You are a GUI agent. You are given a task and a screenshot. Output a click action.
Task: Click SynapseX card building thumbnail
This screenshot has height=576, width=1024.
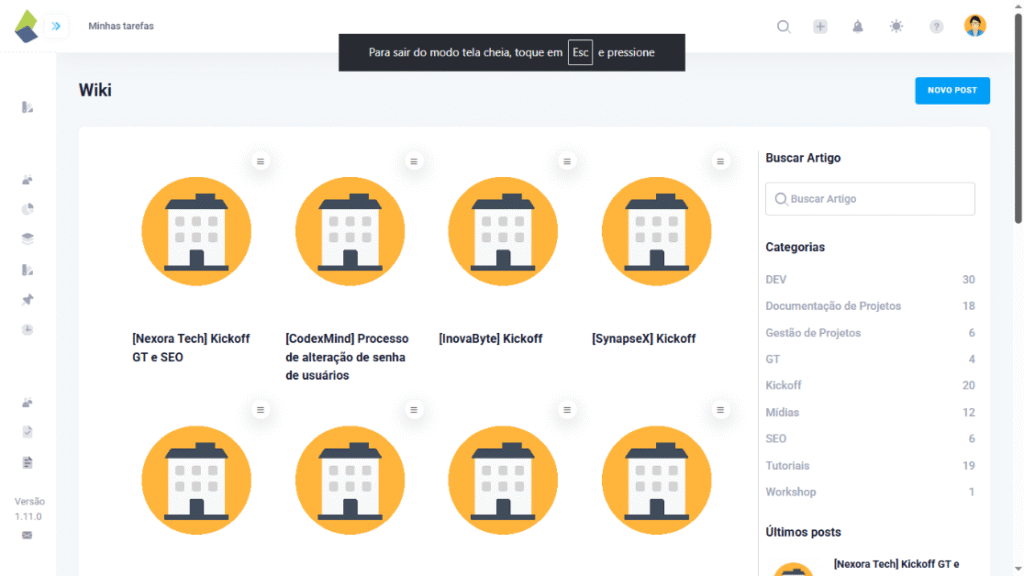(656, 231)
